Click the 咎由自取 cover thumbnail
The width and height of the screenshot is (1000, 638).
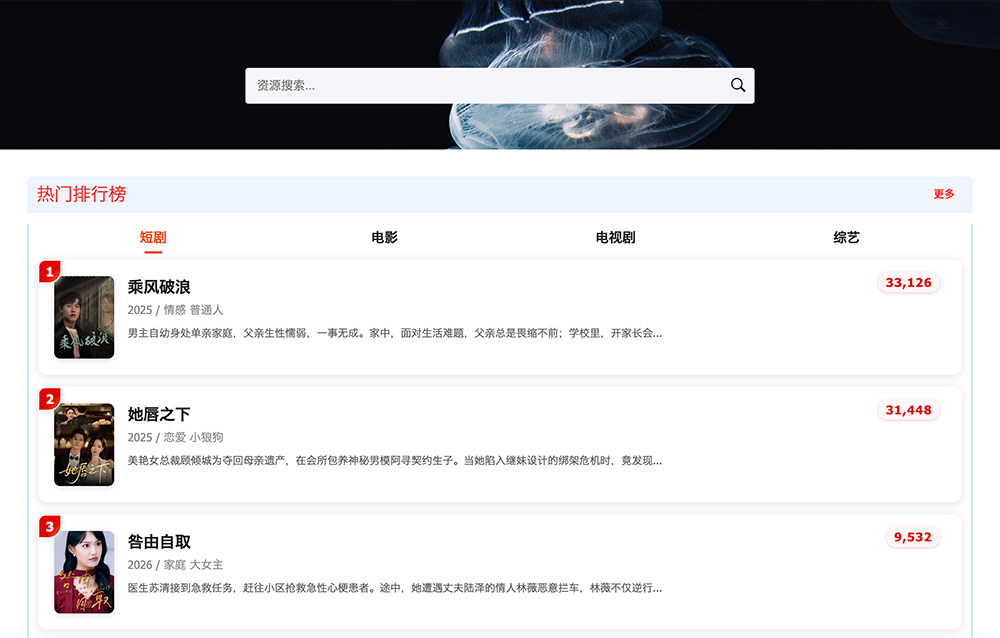coord(84,571)
